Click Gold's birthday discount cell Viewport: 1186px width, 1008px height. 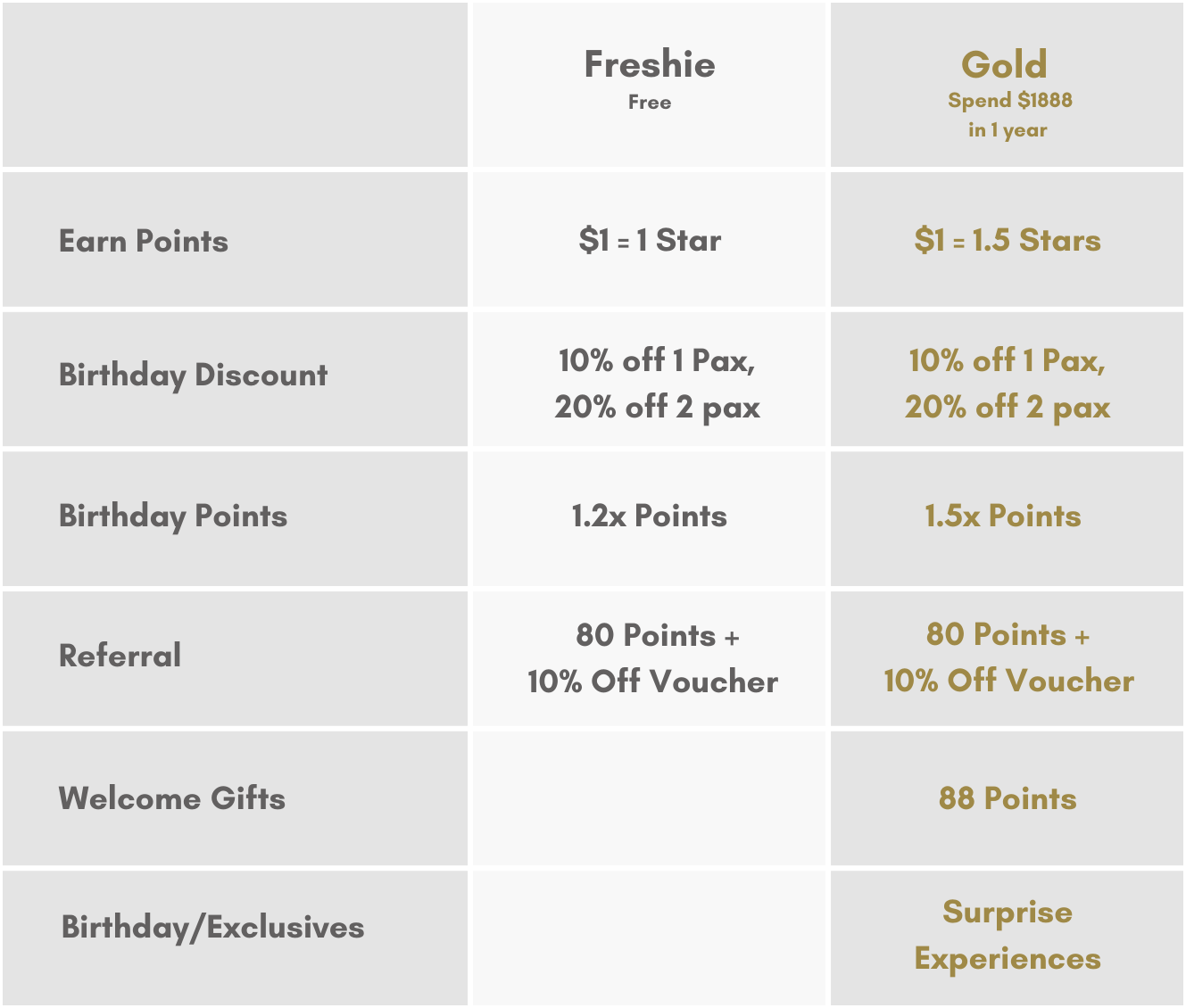pyautogui.click(x=1008, y=384)
